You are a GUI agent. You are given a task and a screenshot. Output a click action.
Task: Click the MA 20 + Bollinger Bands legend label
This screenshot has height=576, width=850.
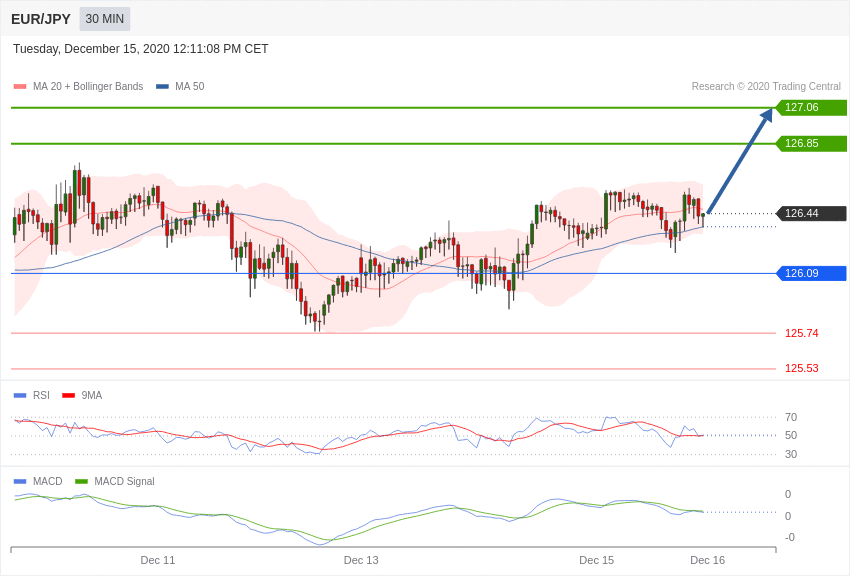point(88,86)
